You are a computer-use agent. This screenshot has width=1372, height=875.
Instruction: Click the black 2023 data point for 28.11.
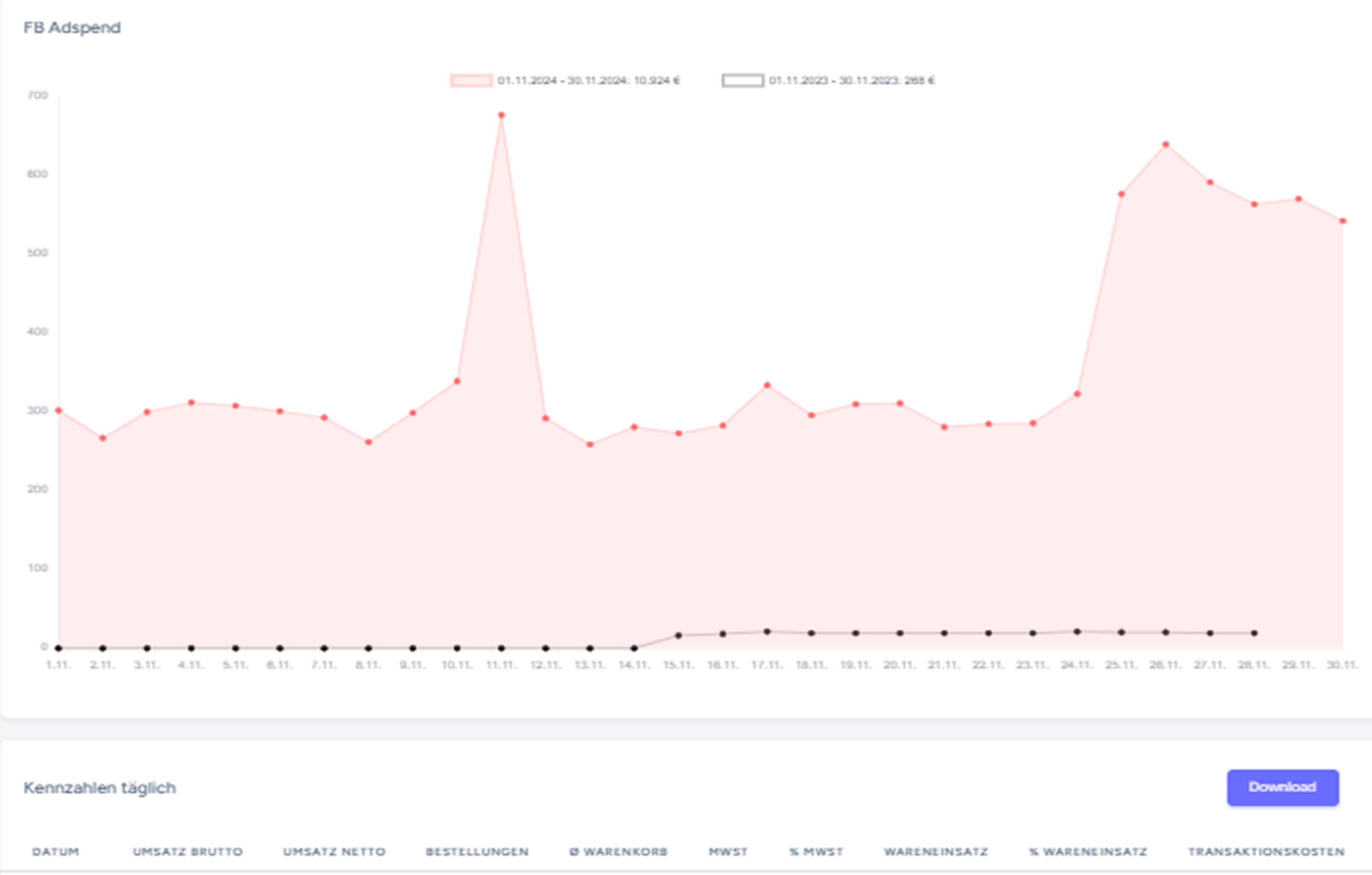[1254, 633]
